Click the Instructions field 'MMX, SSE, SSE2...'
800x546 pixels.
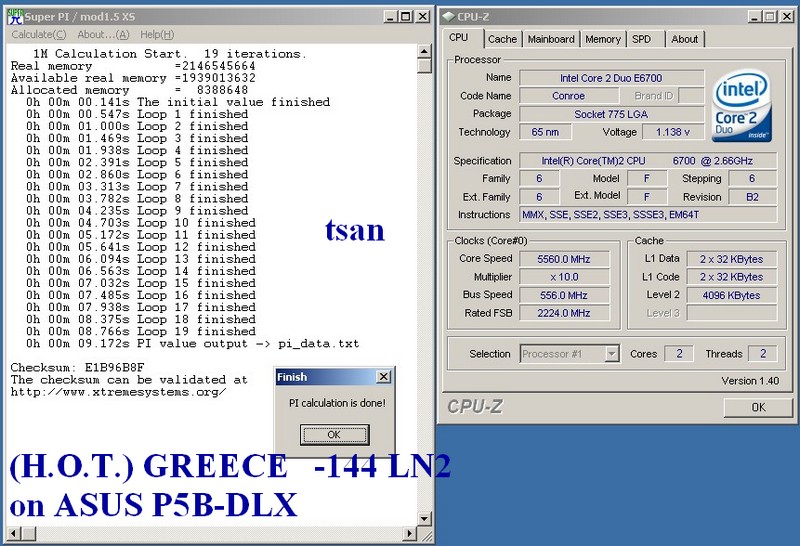pyautogui.click(x=648, y=215)
